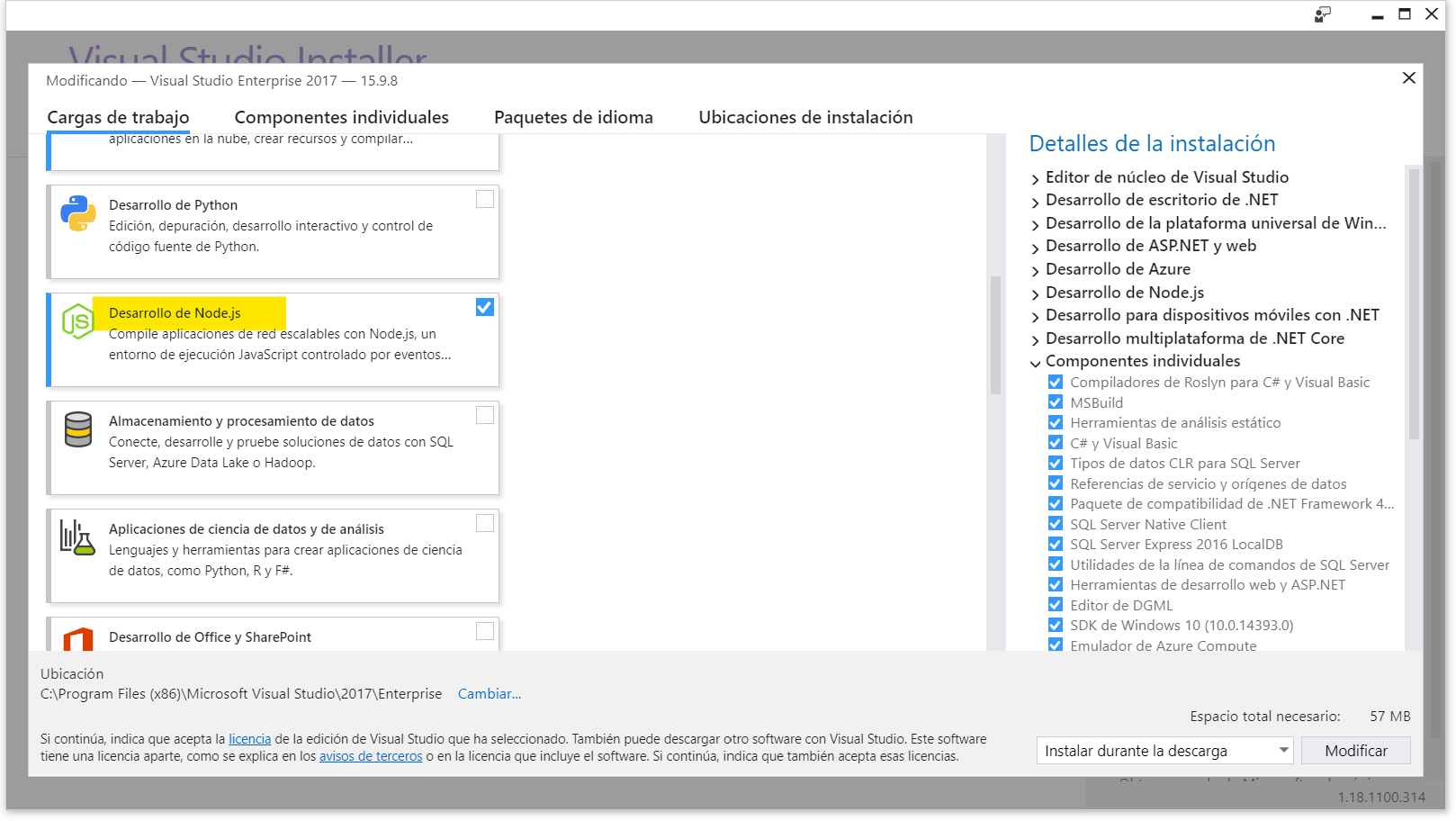Image resolution: width=1456 pixels, height=821 pixels.
Task: Enable Desarrollo de Python workload
Action: [x=485, y=199]
